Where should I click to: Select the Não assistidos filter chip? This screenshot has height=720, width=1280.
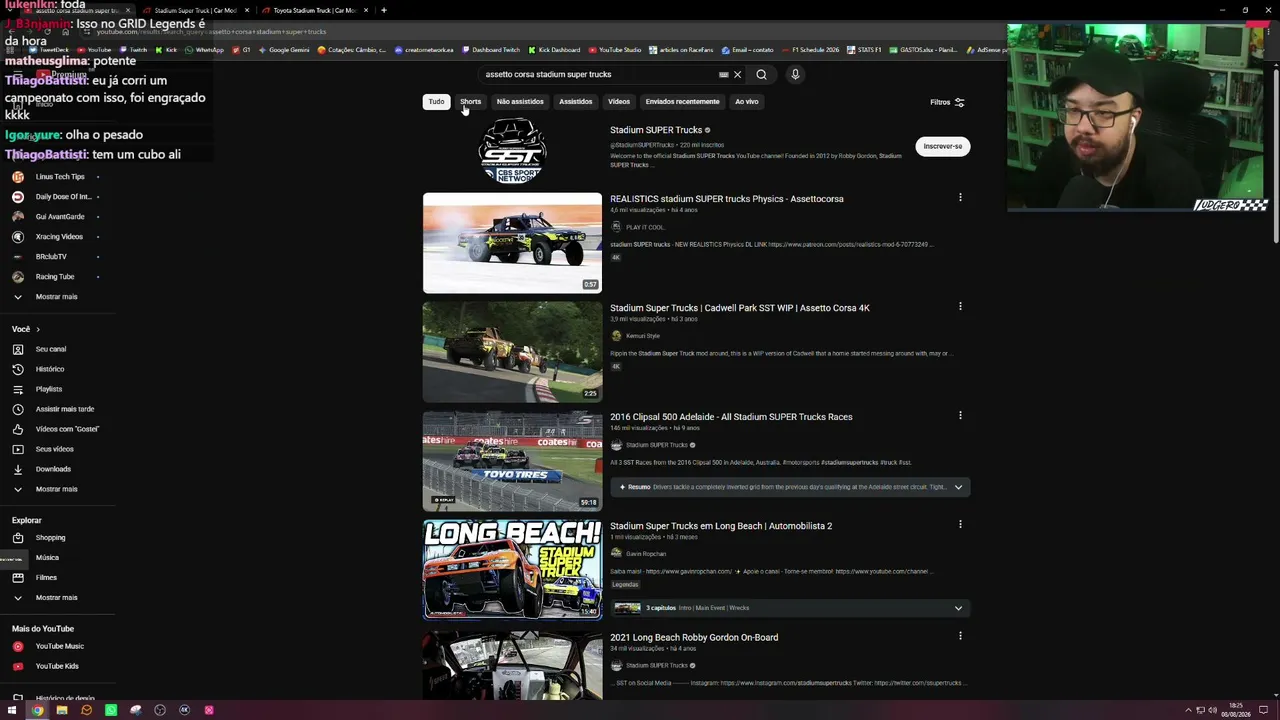tap(520, 101)
